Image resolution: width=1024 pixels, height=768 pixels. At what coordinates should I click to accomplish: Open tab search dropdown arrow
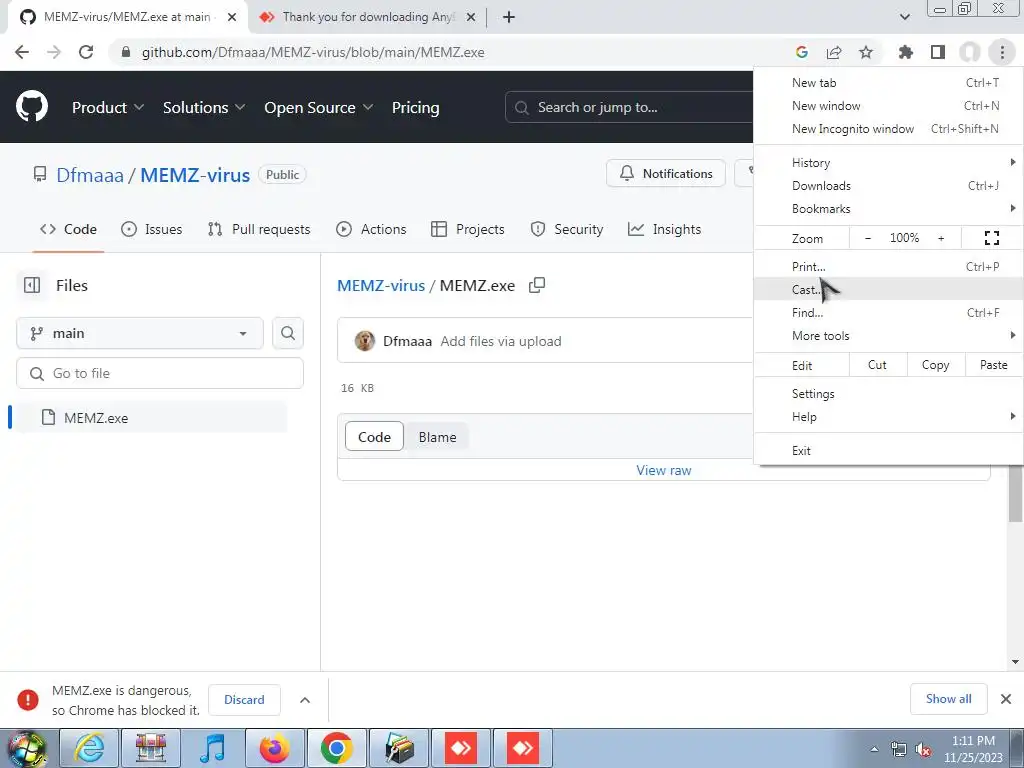click(x=904, y=17)
